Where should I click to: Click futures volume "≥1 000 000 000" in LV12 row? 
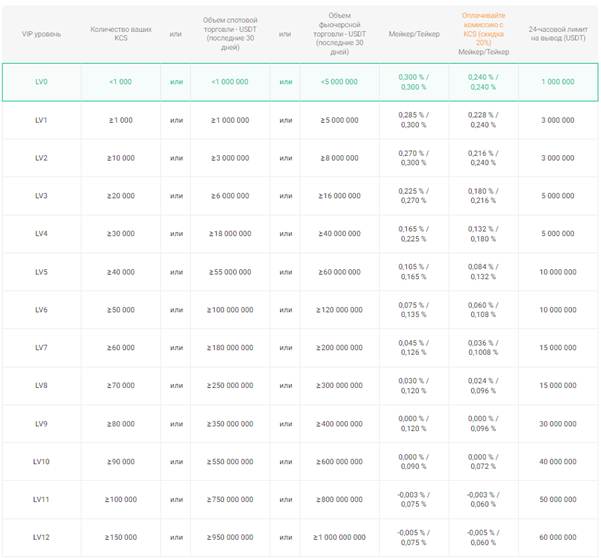(x=339, y=537)
